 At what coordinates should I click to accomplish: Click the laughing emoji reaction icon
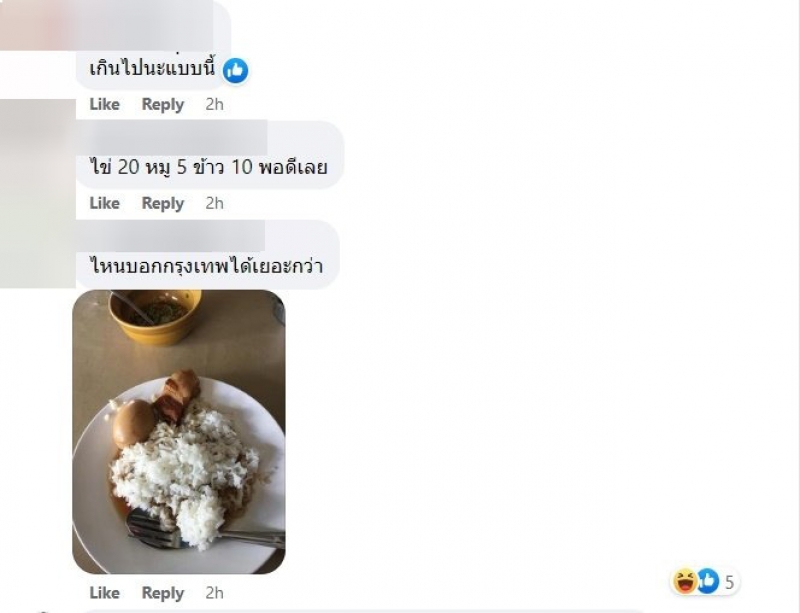pyautogui.click(x=685, y=581)
